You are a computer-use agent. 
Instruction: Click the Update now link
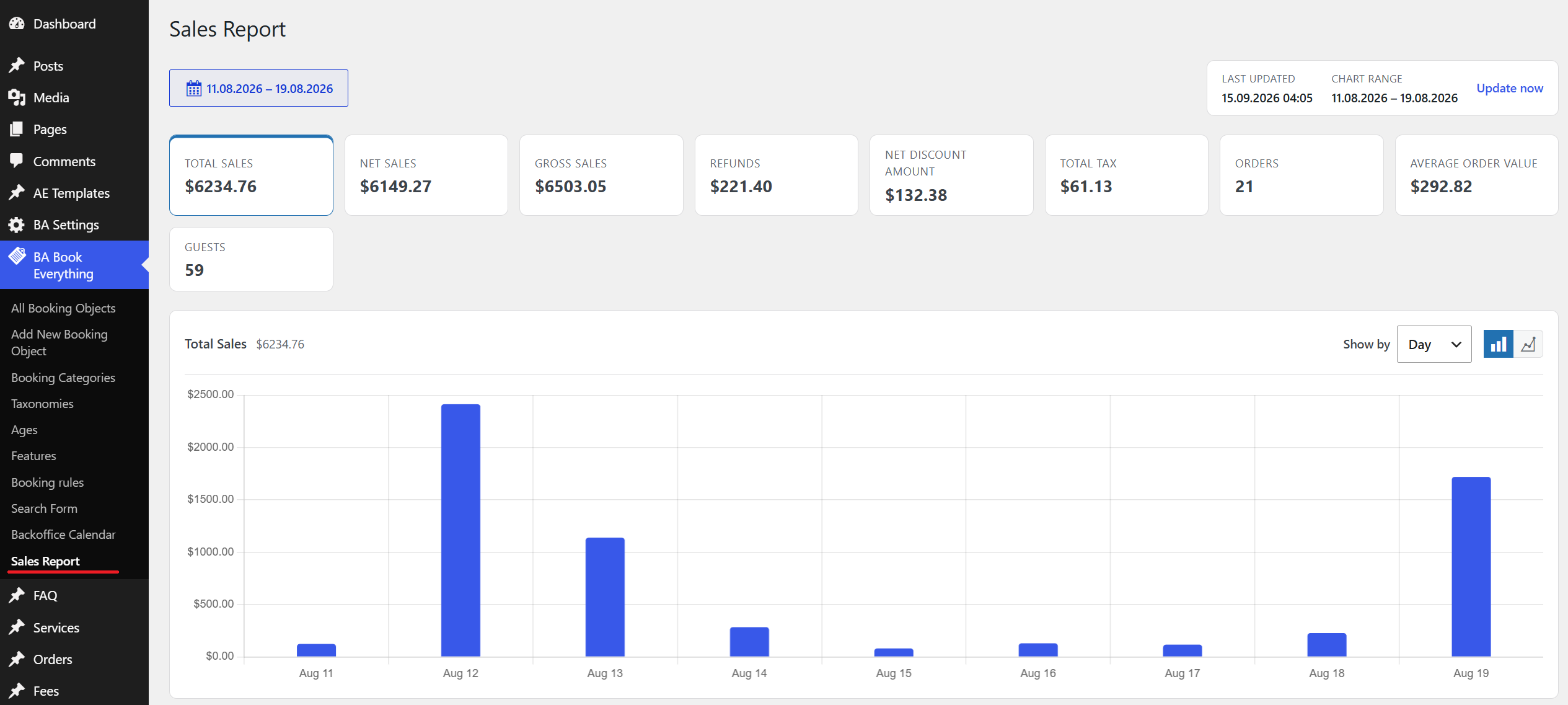click(x=1510, y=88)
